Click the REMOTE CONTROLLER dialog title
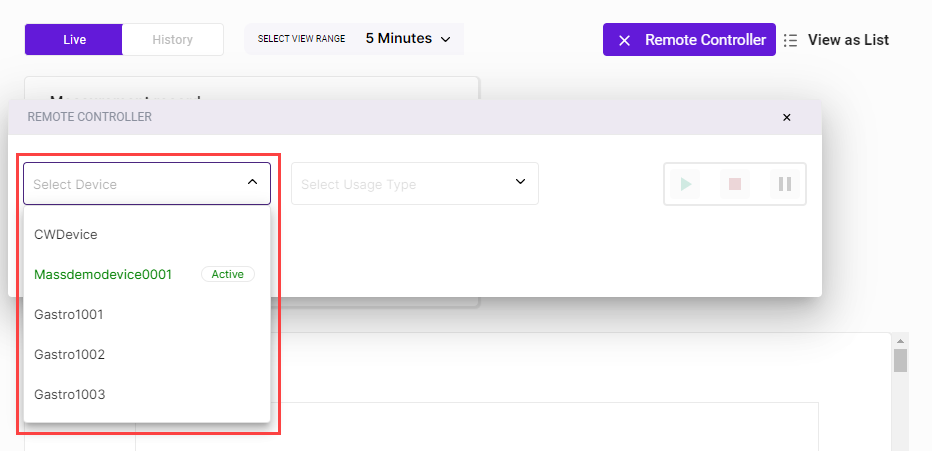 tap(90, 117)
